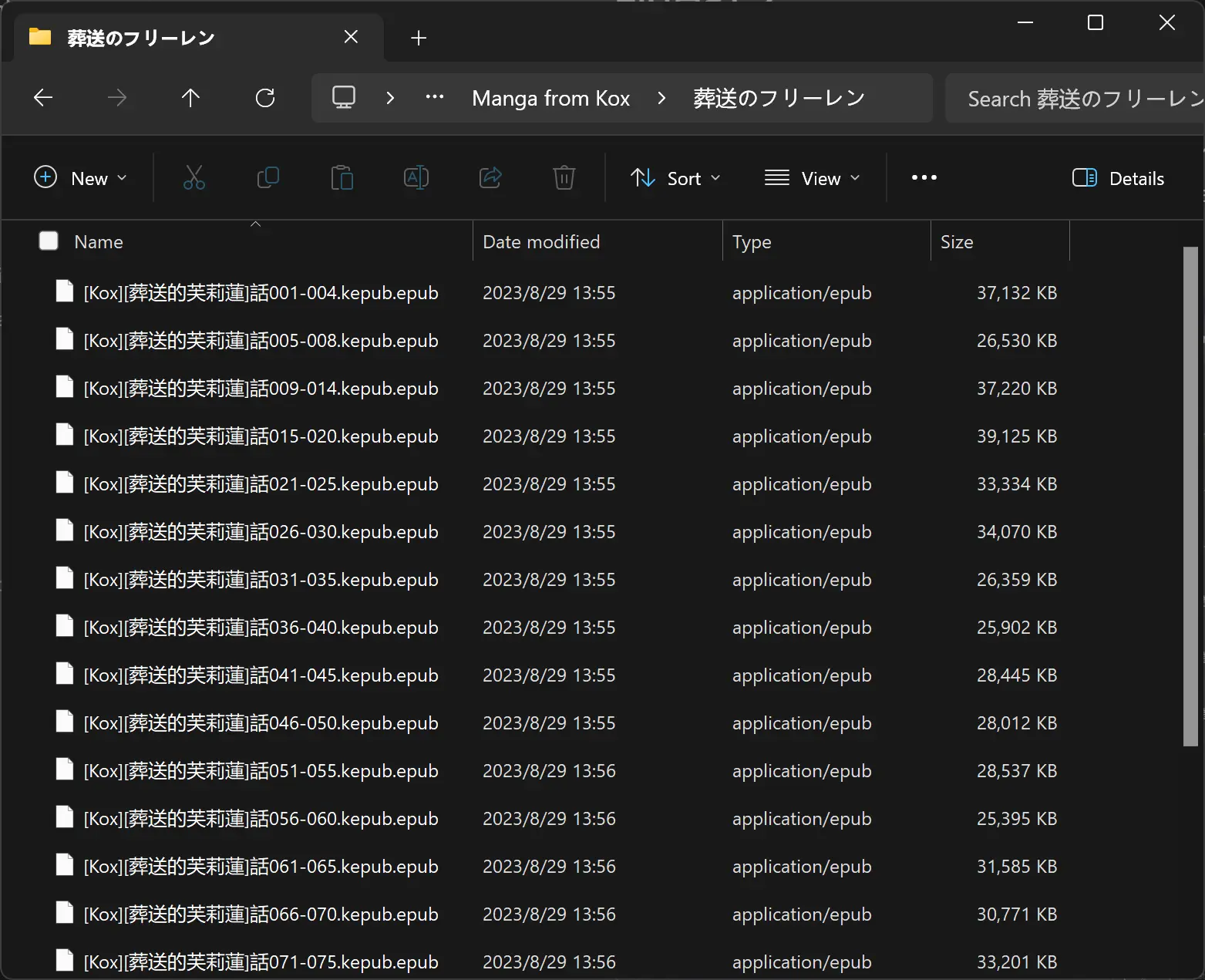Click the Cut scissors icon
The width and height of the screenshot is (1205, 980).
coord(194,178)
